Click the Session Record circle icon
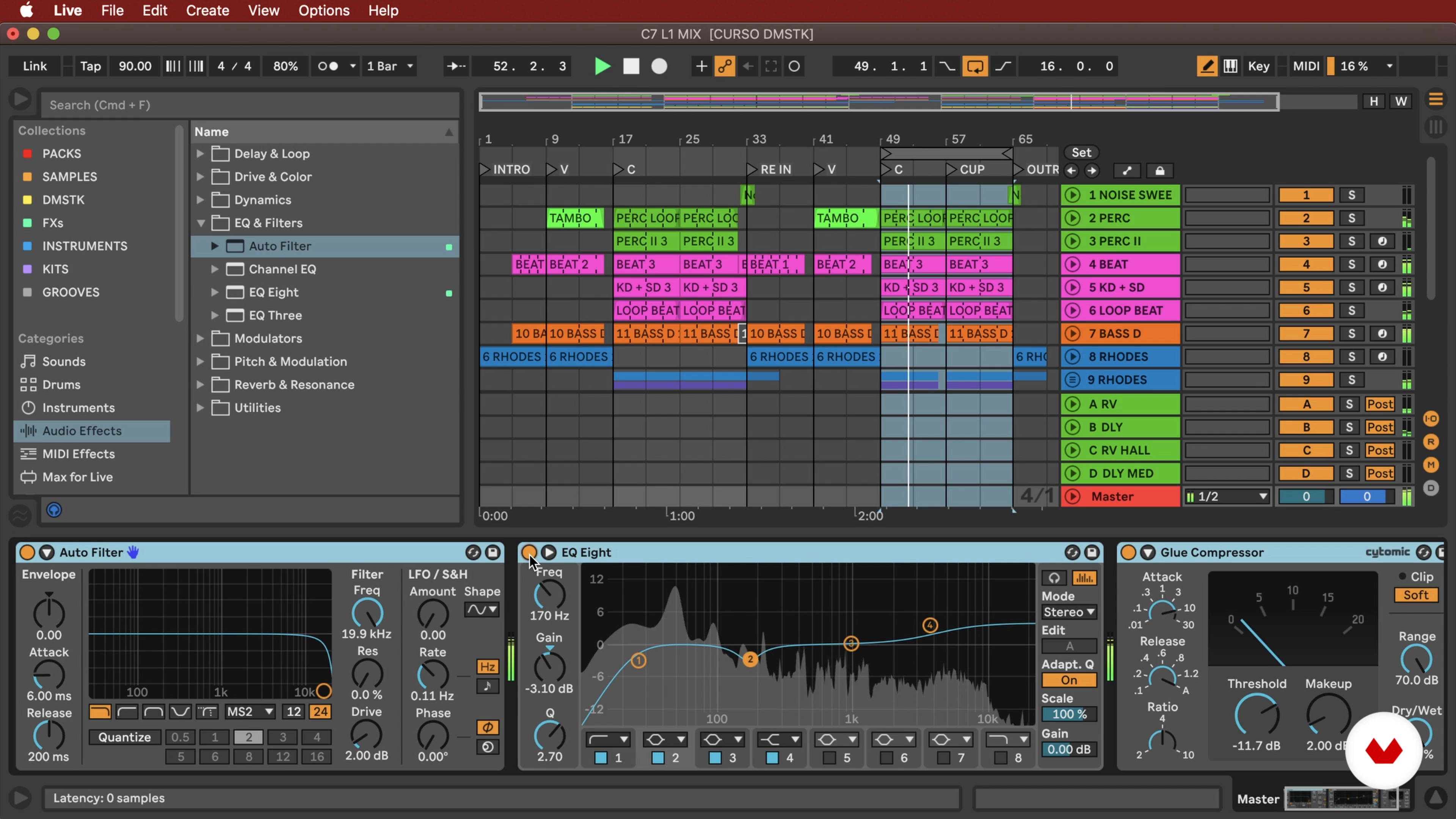 pyautogui.click(x=794, y=66)
